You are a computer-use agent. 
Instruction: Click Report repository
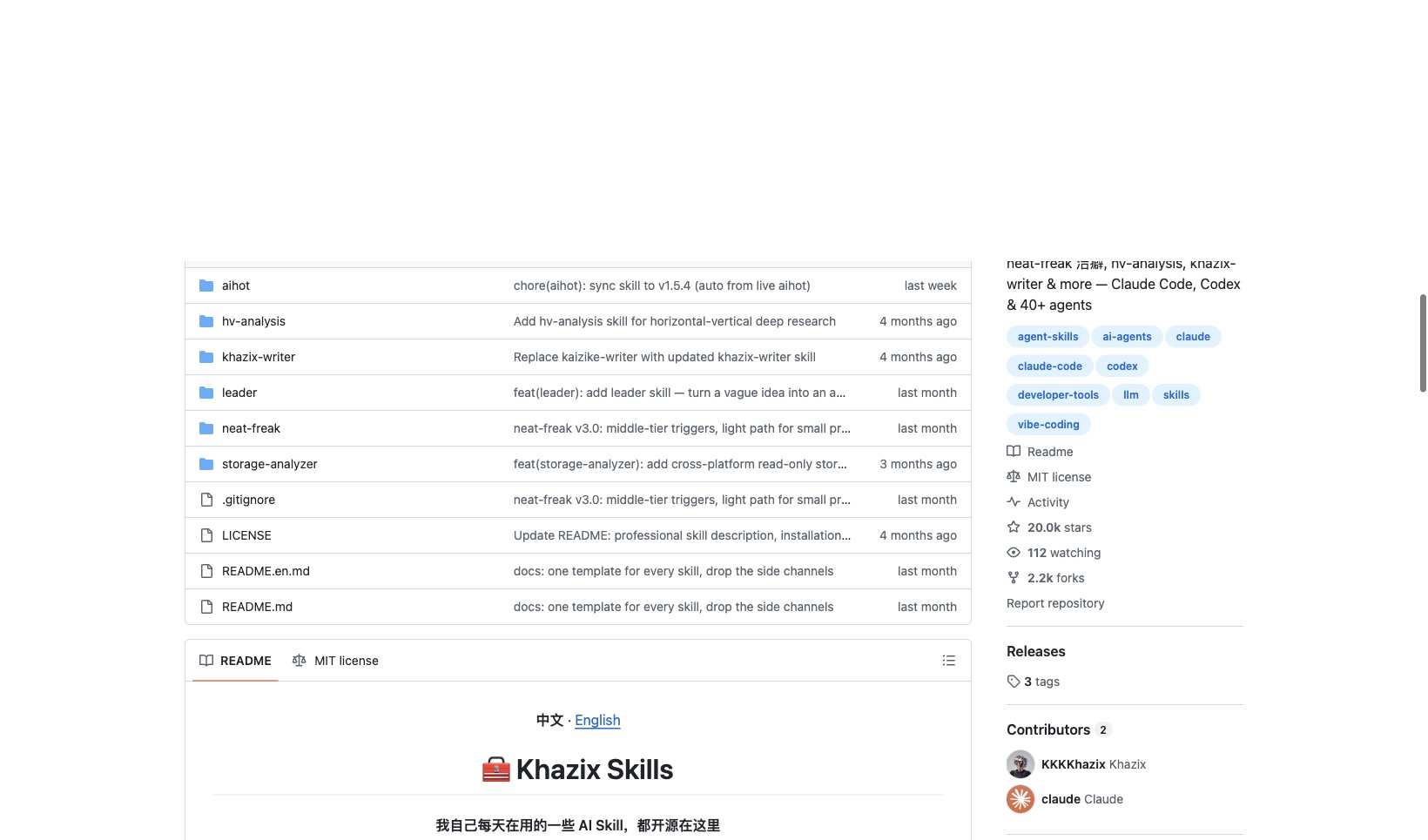tap(1055, 603)
